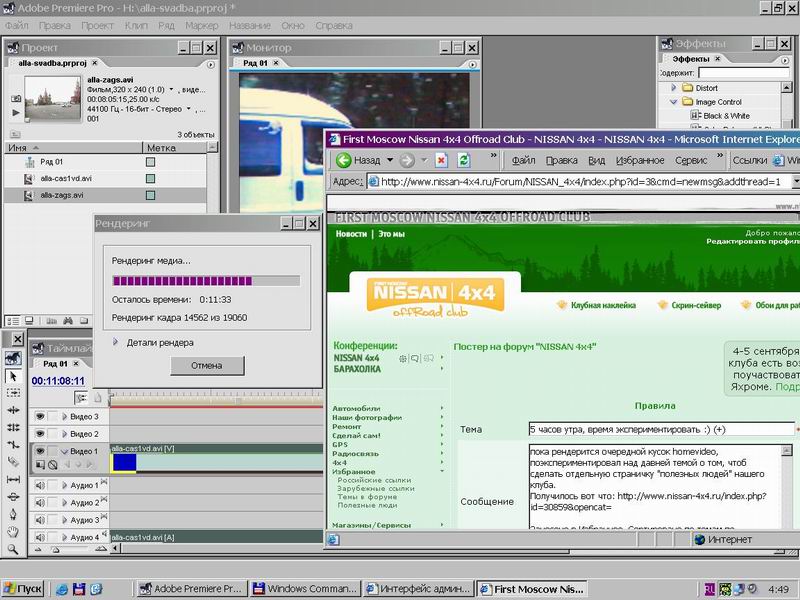Click the label color swatch for alla-zags.avi
800x600 pixels.
(151, 195)
